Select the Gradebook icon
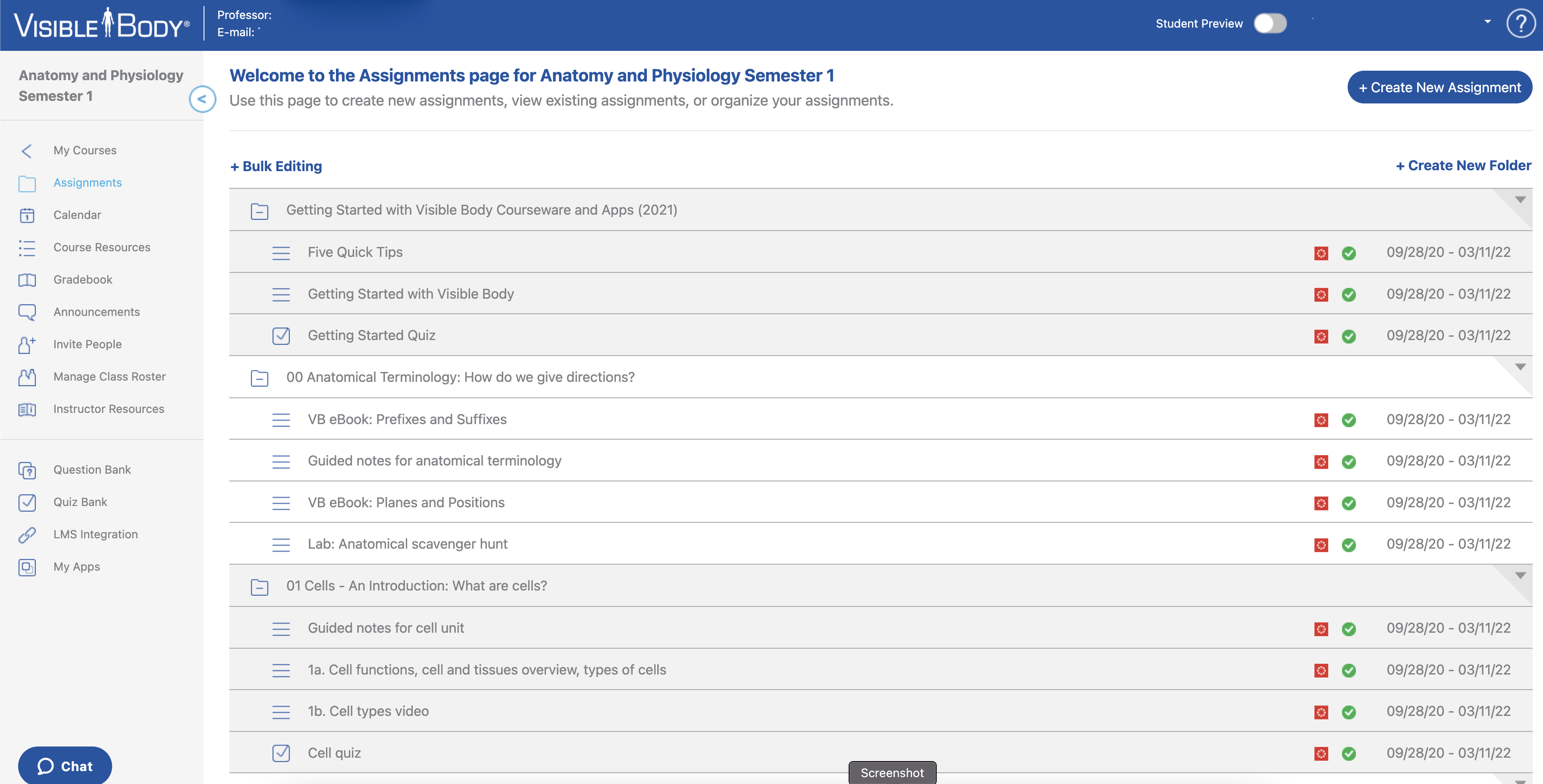 28,279
